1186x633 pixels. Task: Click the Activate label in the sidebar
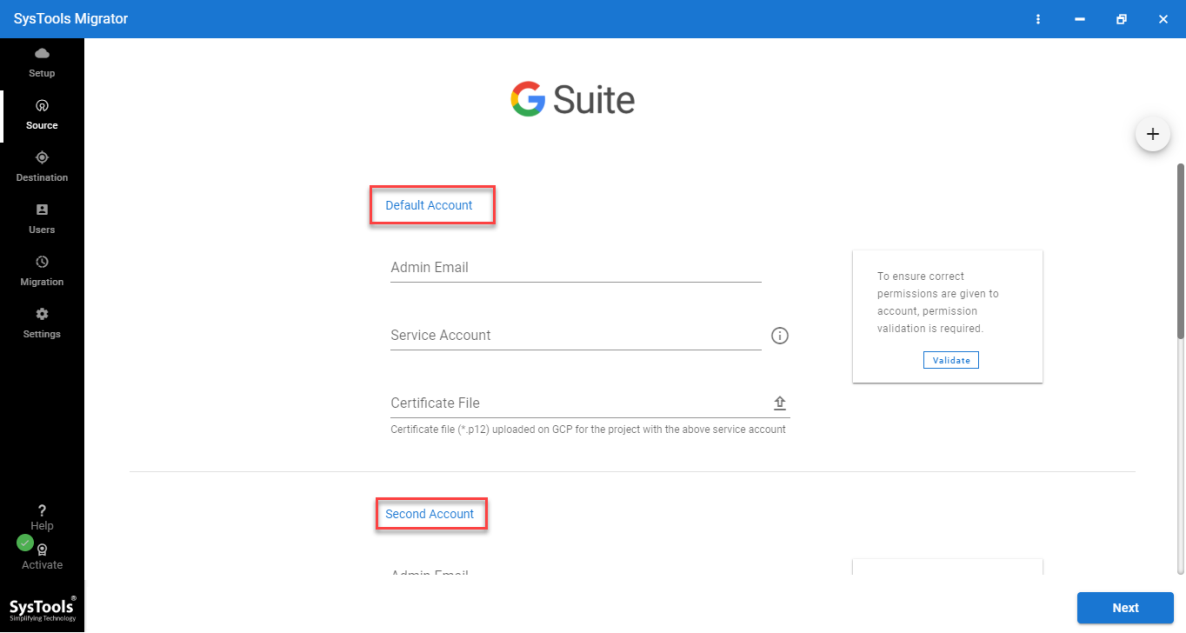(42, 565)
